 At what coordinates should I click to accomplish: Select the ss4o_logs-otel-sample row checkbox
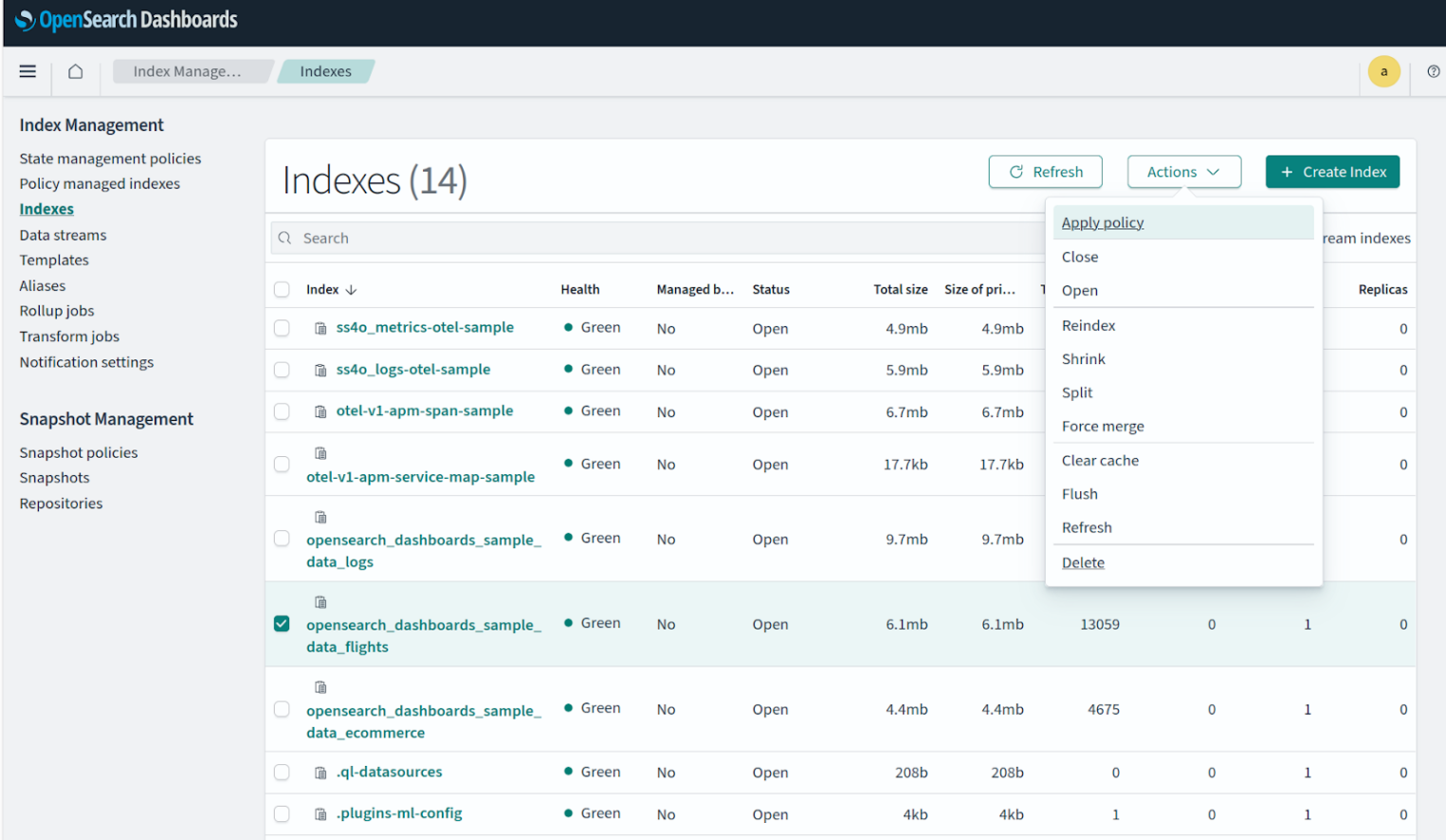click(282, 370)
